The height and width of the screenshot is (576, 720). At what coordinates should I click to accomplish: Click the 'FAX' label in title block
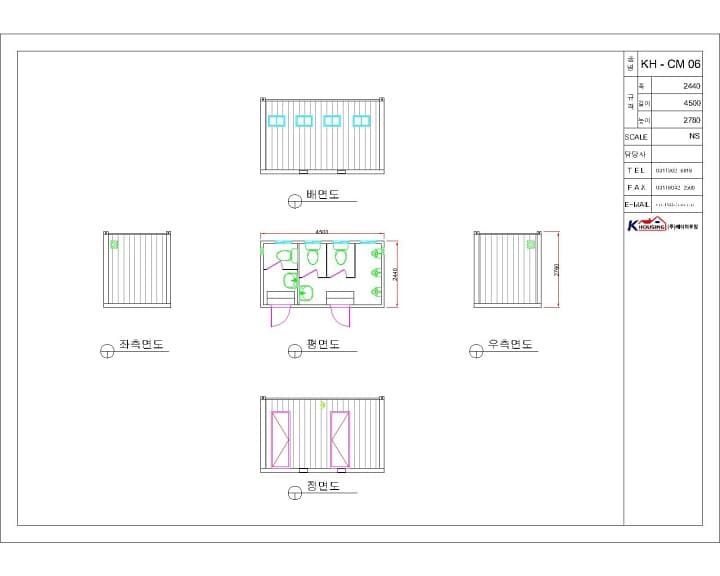coord(636,187)
